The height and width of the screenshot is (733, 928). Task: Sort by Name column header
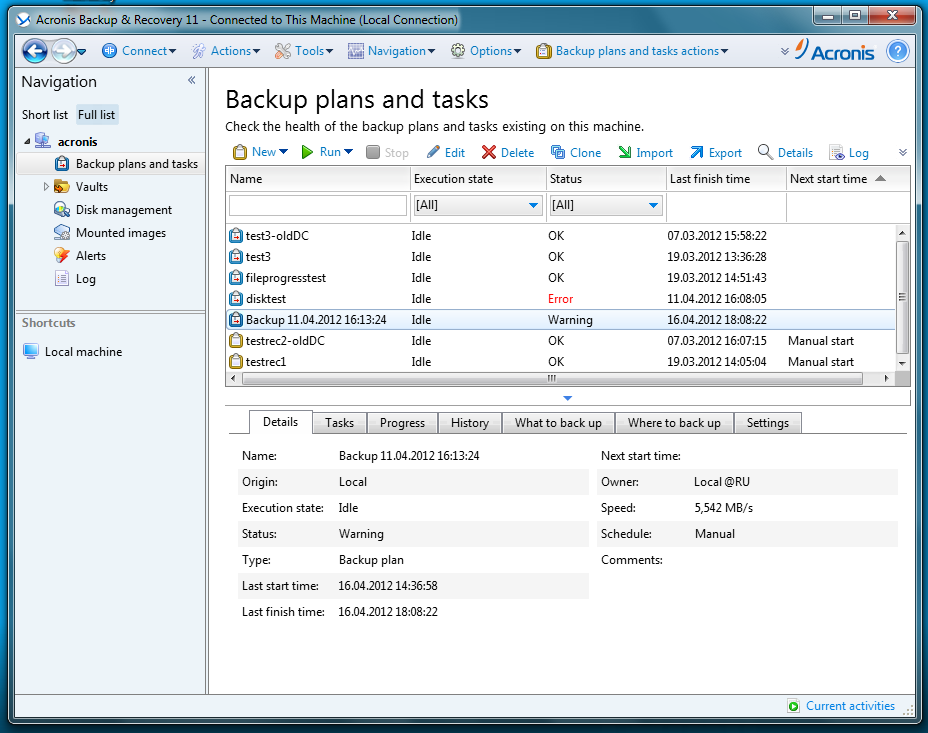pos(318,179)
